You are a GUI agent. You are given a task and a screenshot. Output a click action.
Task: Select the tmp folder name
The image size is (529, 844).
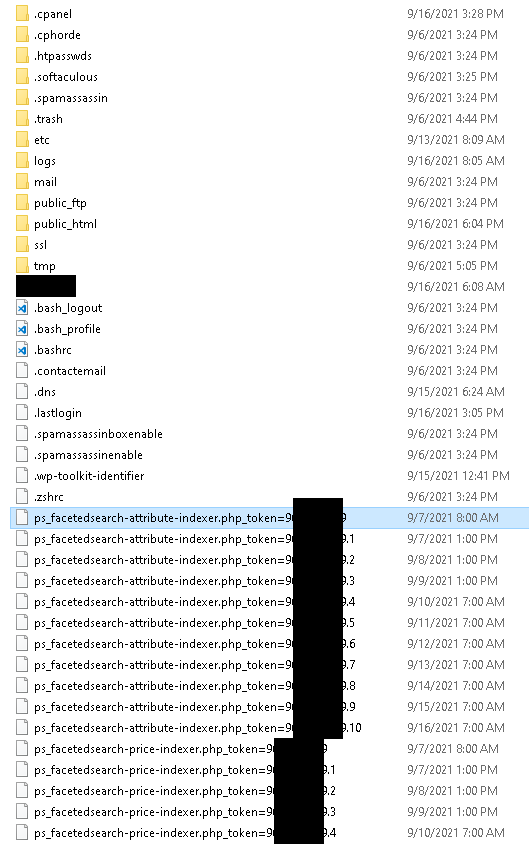coord(45,266)
